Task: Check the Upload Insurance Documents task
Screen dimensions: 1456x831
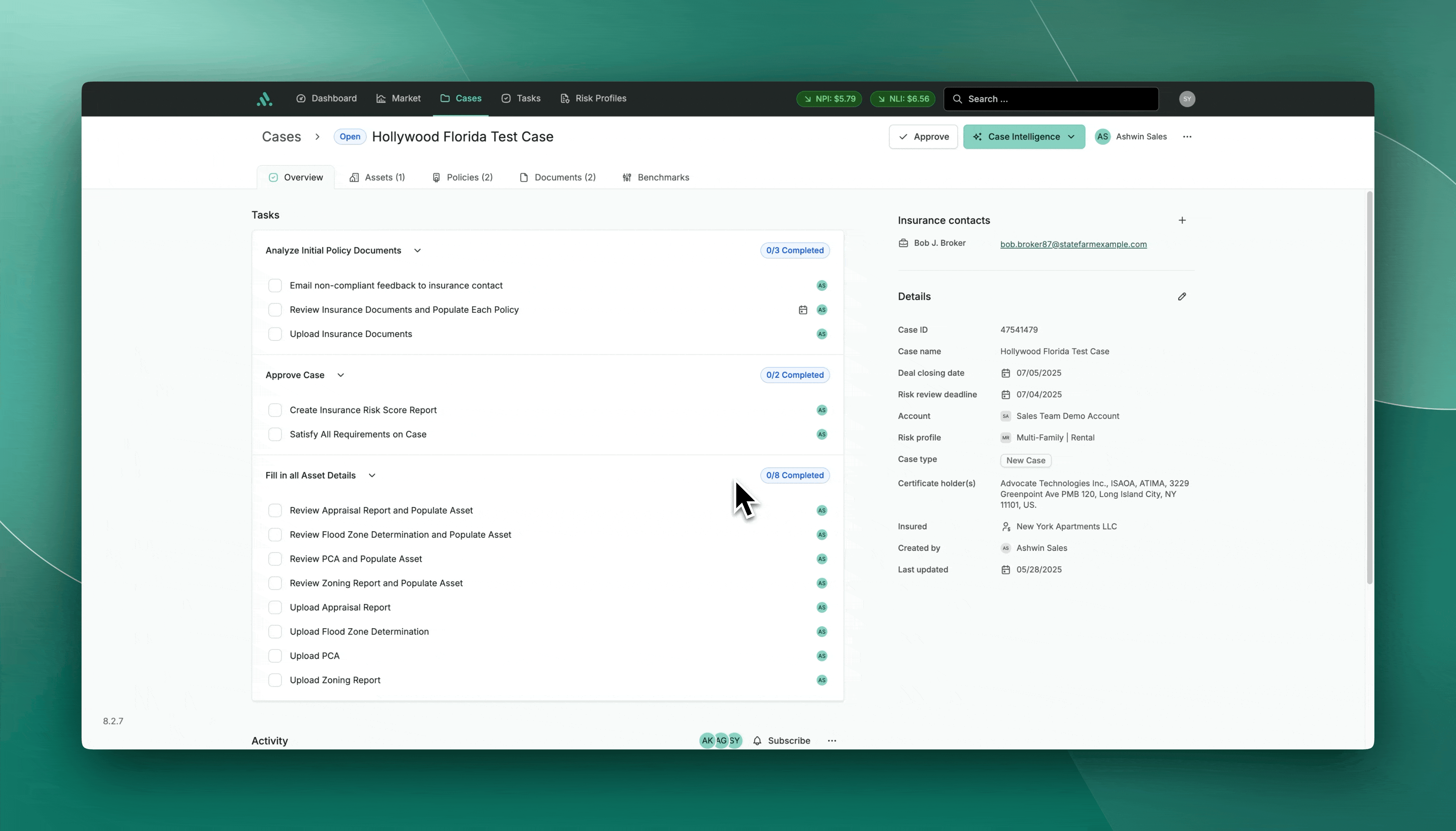Action: tap(275, 334)
